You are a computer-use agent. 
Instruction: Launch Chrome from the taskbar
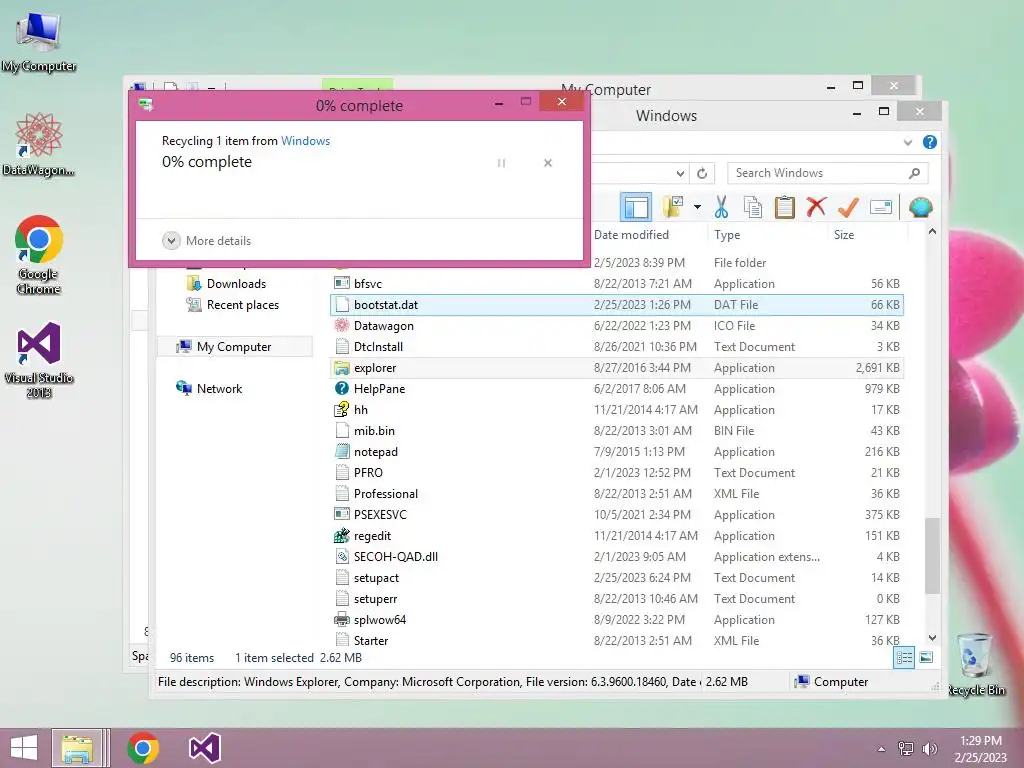[143, 748]
